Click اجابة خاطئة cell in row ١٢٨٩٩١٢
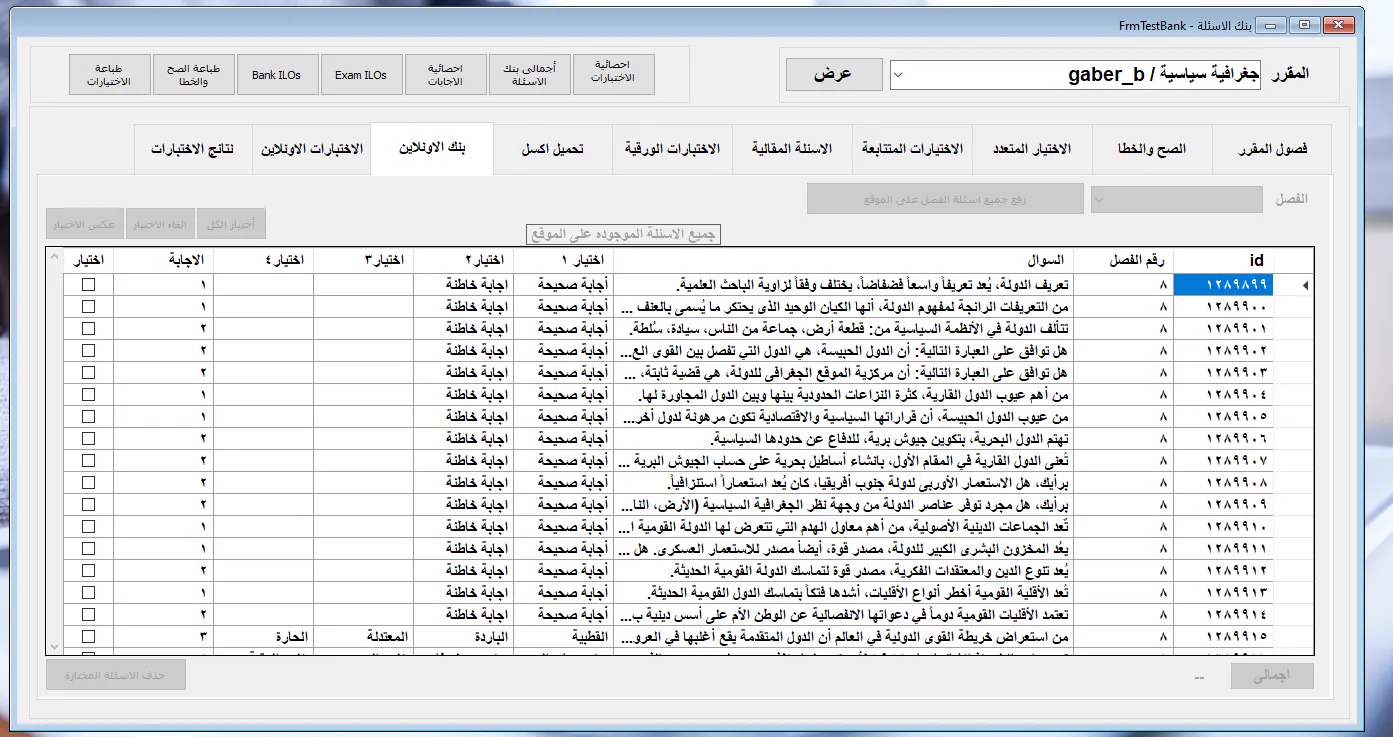Image resolution: width=1393 pixels, height=737 pixels. pyautogui.click(x=463, y=571)
